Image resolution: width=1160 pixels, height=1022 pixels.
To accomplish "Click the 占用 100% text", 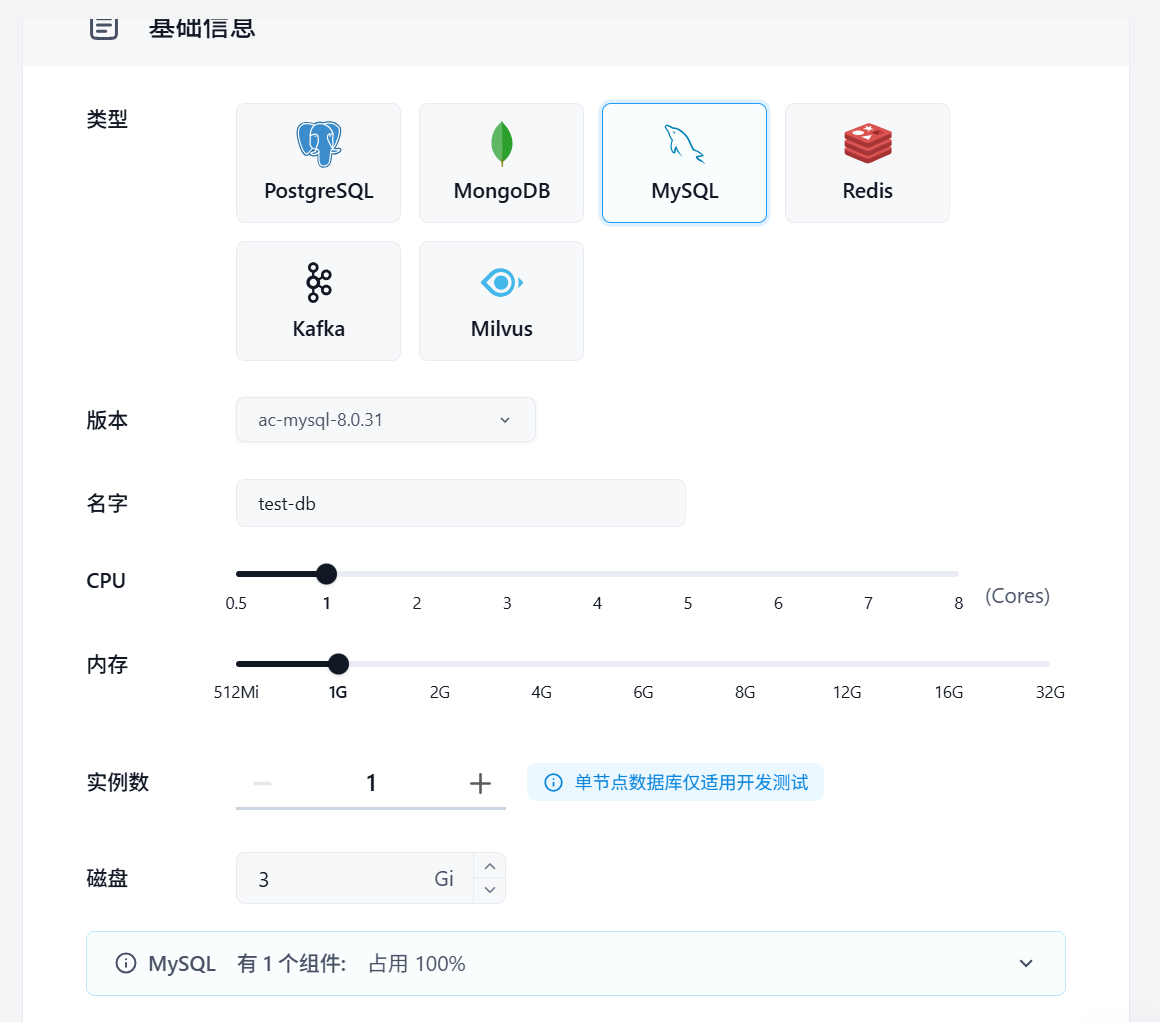I will (x=417, y=964).
